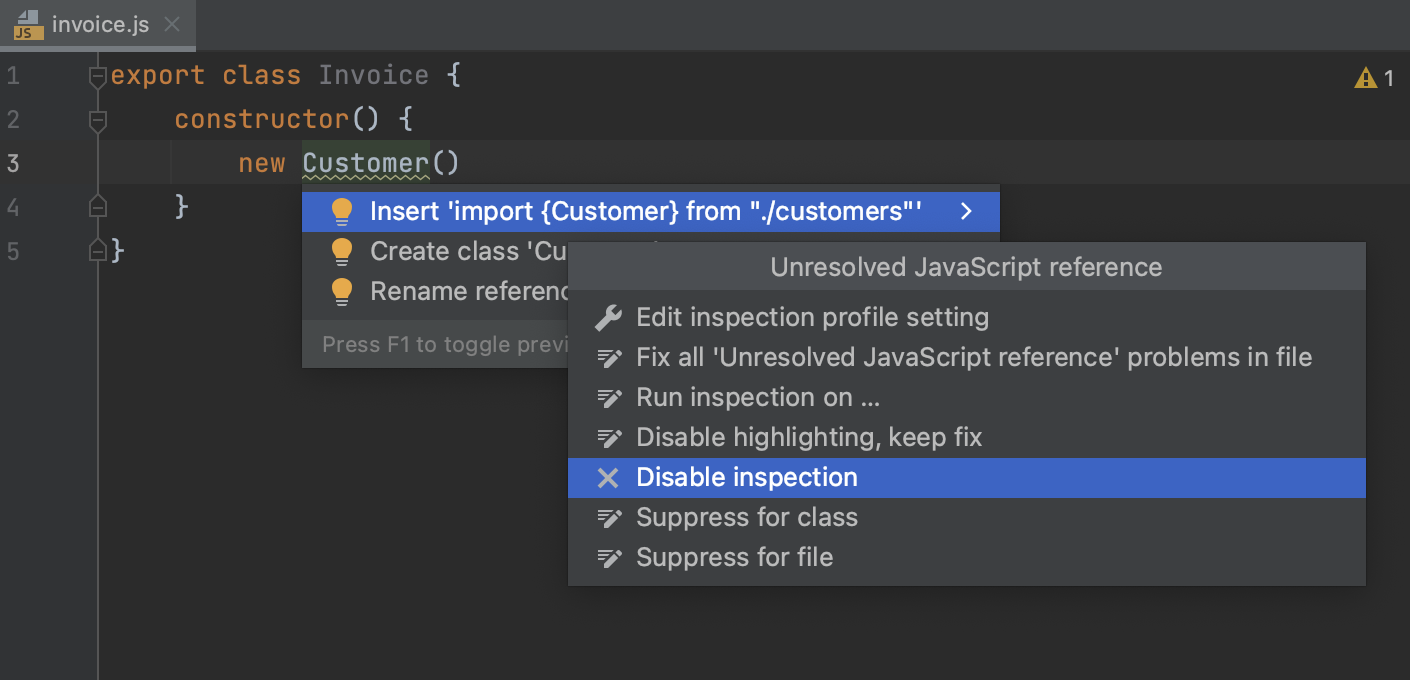Click the pencil icon beside Fix all problems entry
This screenshot has width=1410, height=680.
[x=610, y=357]
